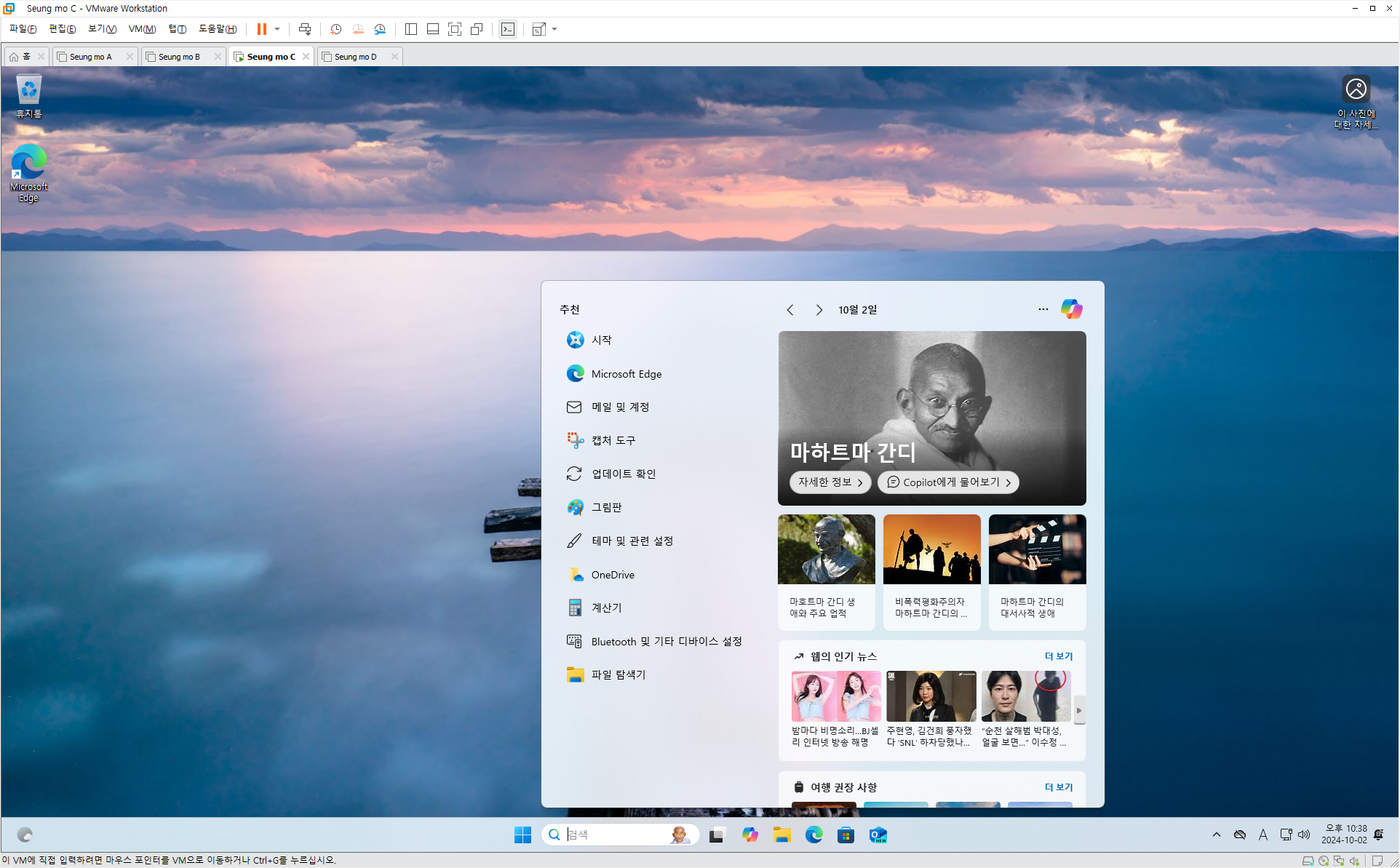
Task: Switch to the Seung mo B tab
Action: 179,57
